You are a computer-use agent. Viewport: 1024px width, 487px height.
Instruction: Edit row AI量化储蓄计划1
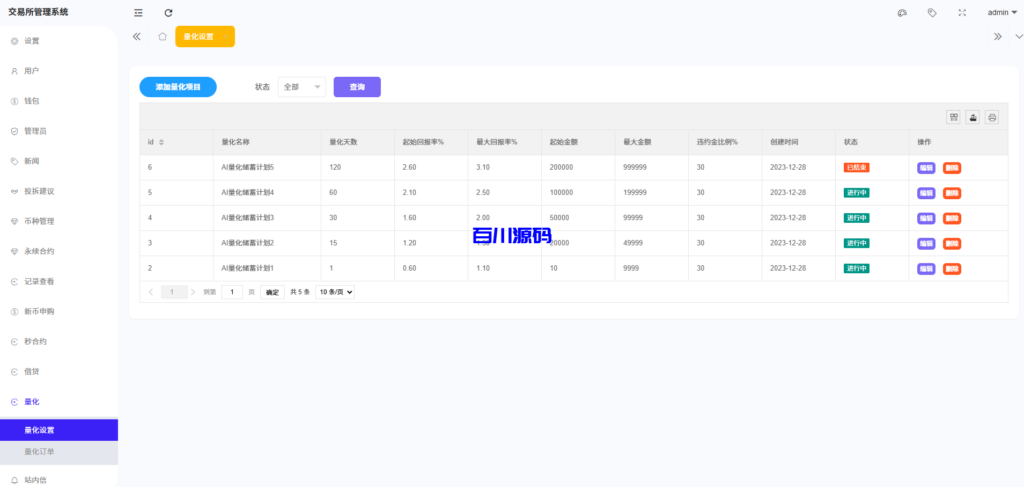tap(926, 268)
